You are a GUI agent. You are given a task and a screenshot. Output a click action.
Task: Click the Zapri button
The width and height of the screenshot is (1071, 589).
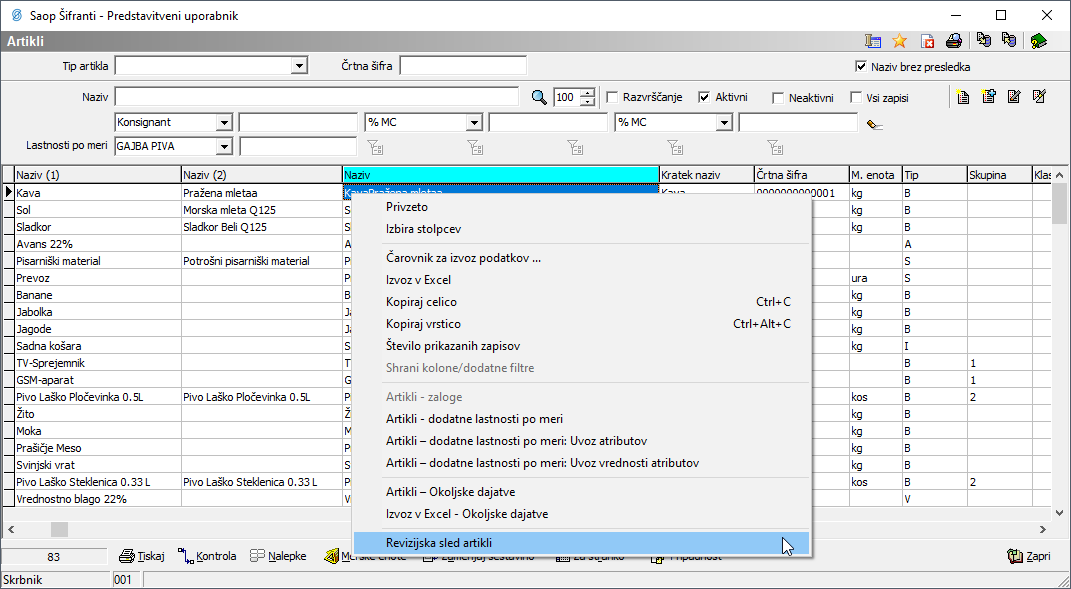click(x=1029, y=556)
